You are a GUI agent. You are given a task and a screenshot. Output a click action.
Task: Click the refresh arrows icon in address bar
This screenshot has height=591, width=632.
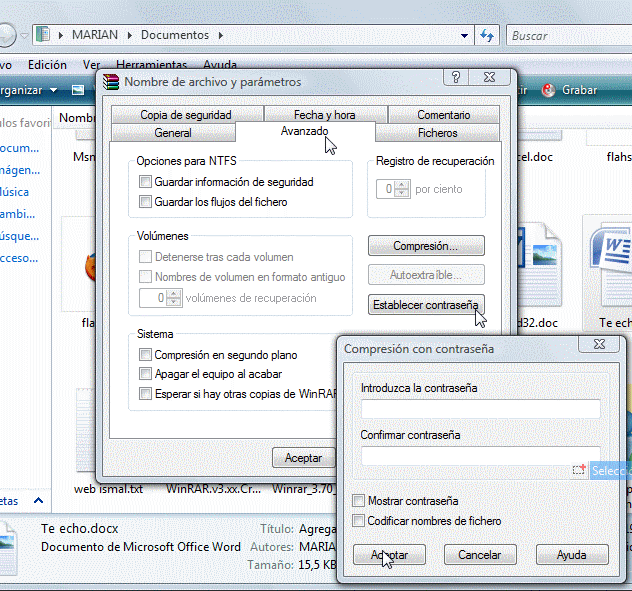click(487, 36)
